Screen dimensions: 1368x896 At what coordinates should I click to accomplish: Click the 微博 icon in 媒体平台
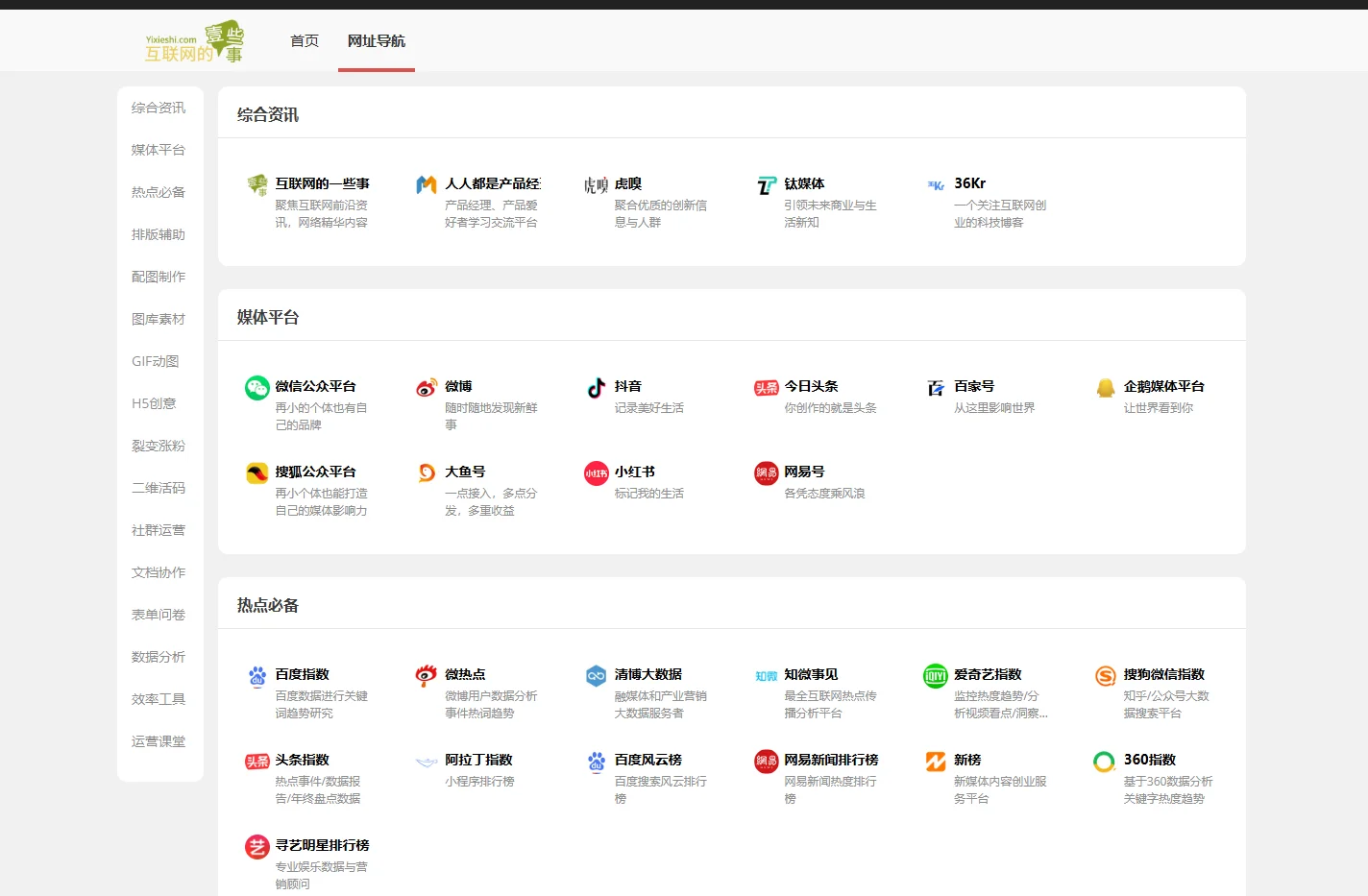(x=427, y=387)
